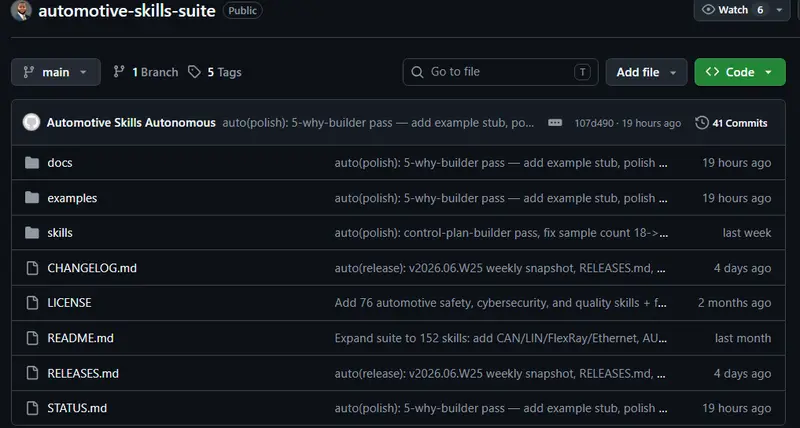Screen dimensions: 800x428
Task: Click the LICENSE file icon
Action: click(x=32, y=303)
